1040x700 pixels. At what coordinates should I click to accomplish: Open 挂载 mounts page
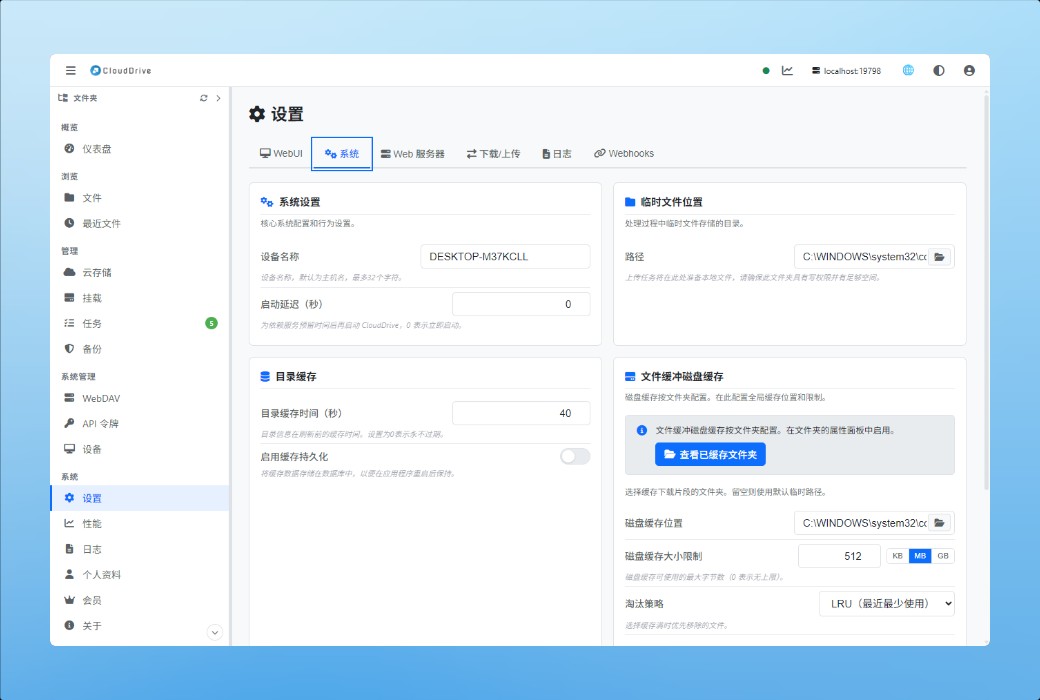pyautogui.click(x=140, y=298)
